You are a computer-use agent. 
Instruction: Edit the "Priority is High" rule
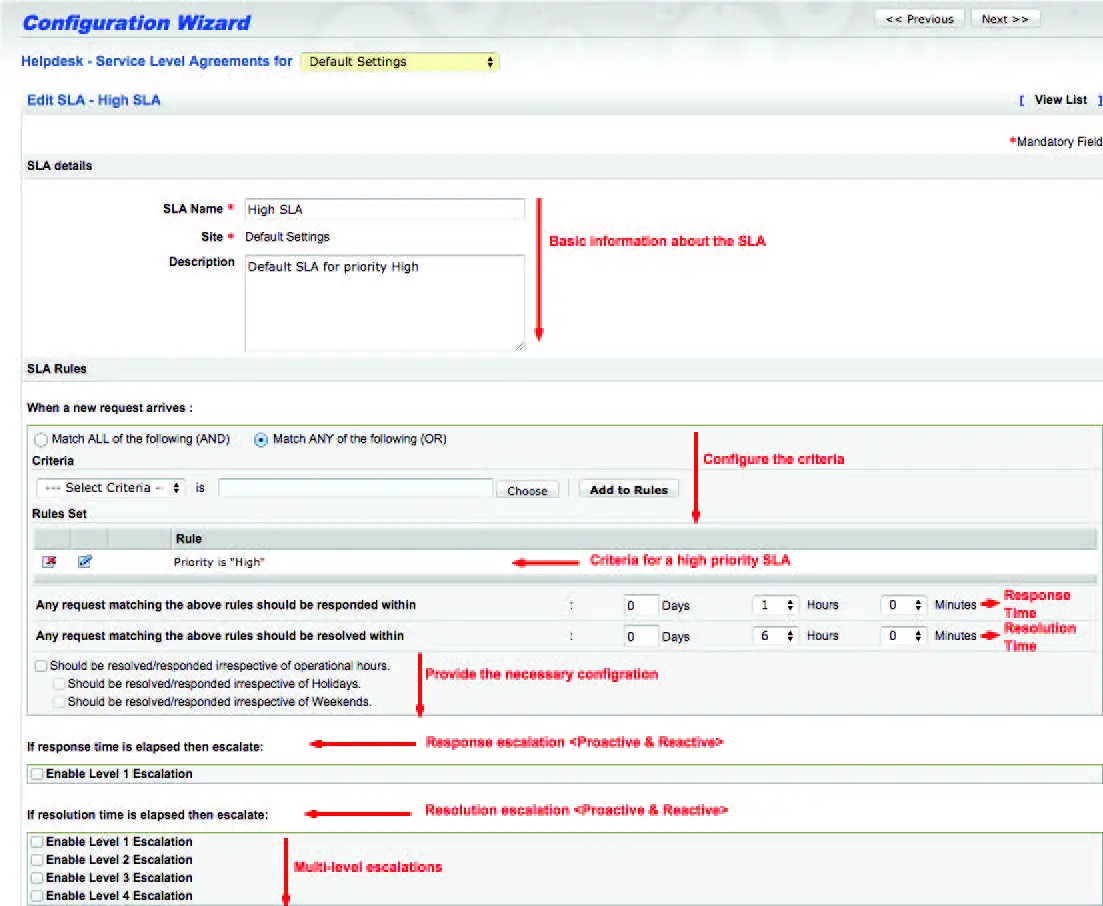85,562
